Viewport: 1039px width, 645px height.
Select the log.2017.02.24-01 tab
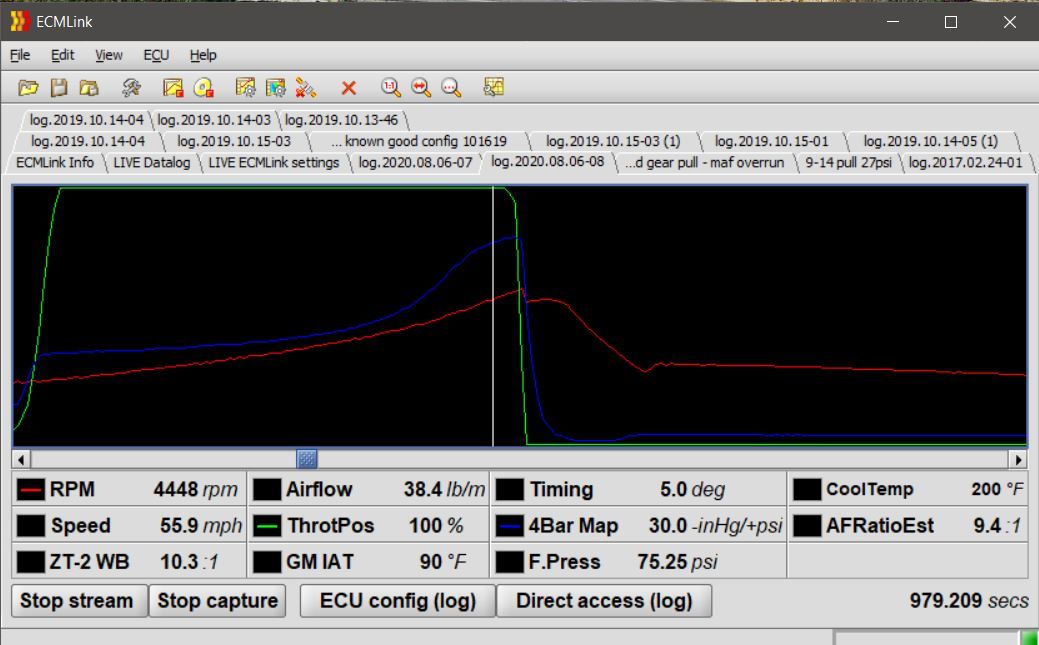click(965, 162)
